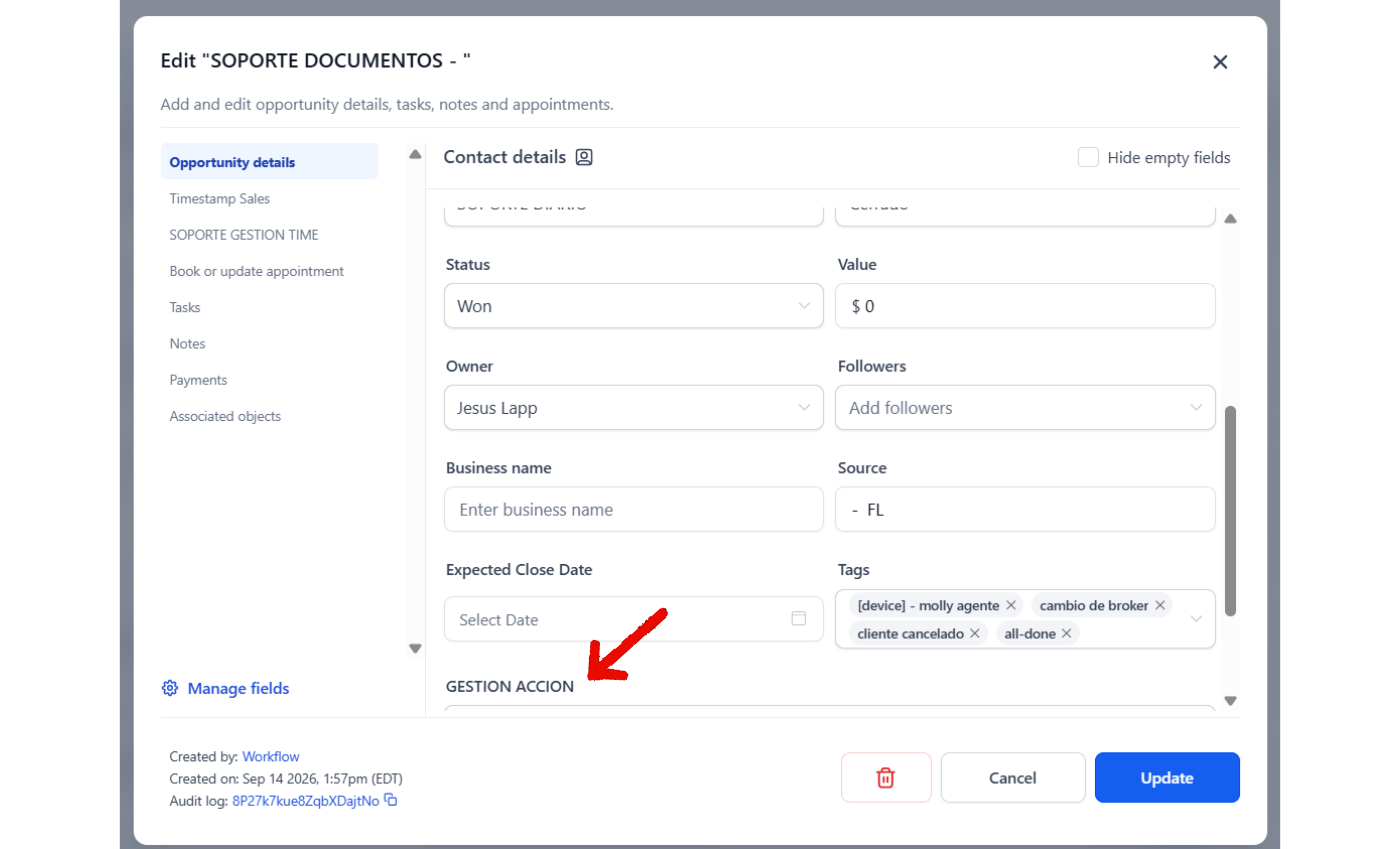Screen dimensions: 1400x849
Task: Remove the '[device] - molly agente' tag
Action: (x=1011, y=605)
